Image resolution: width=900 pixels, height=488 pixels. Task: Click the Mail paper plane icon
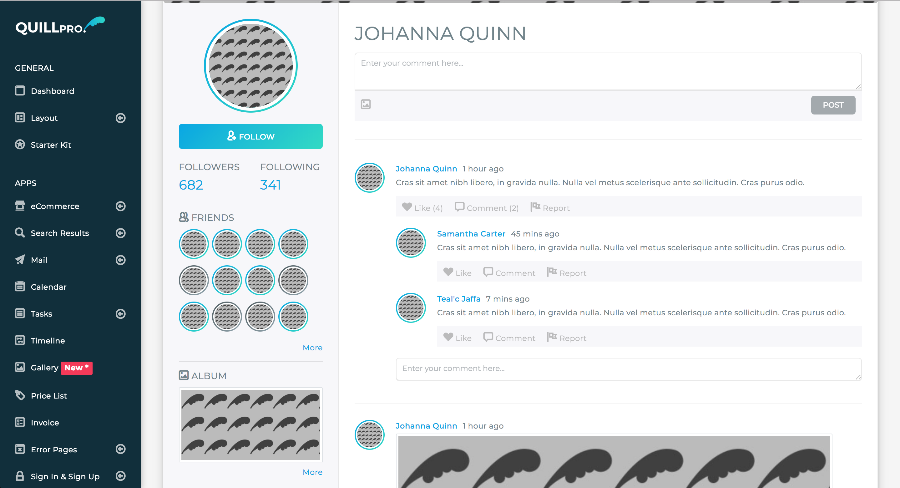click(x=20, y=260)
